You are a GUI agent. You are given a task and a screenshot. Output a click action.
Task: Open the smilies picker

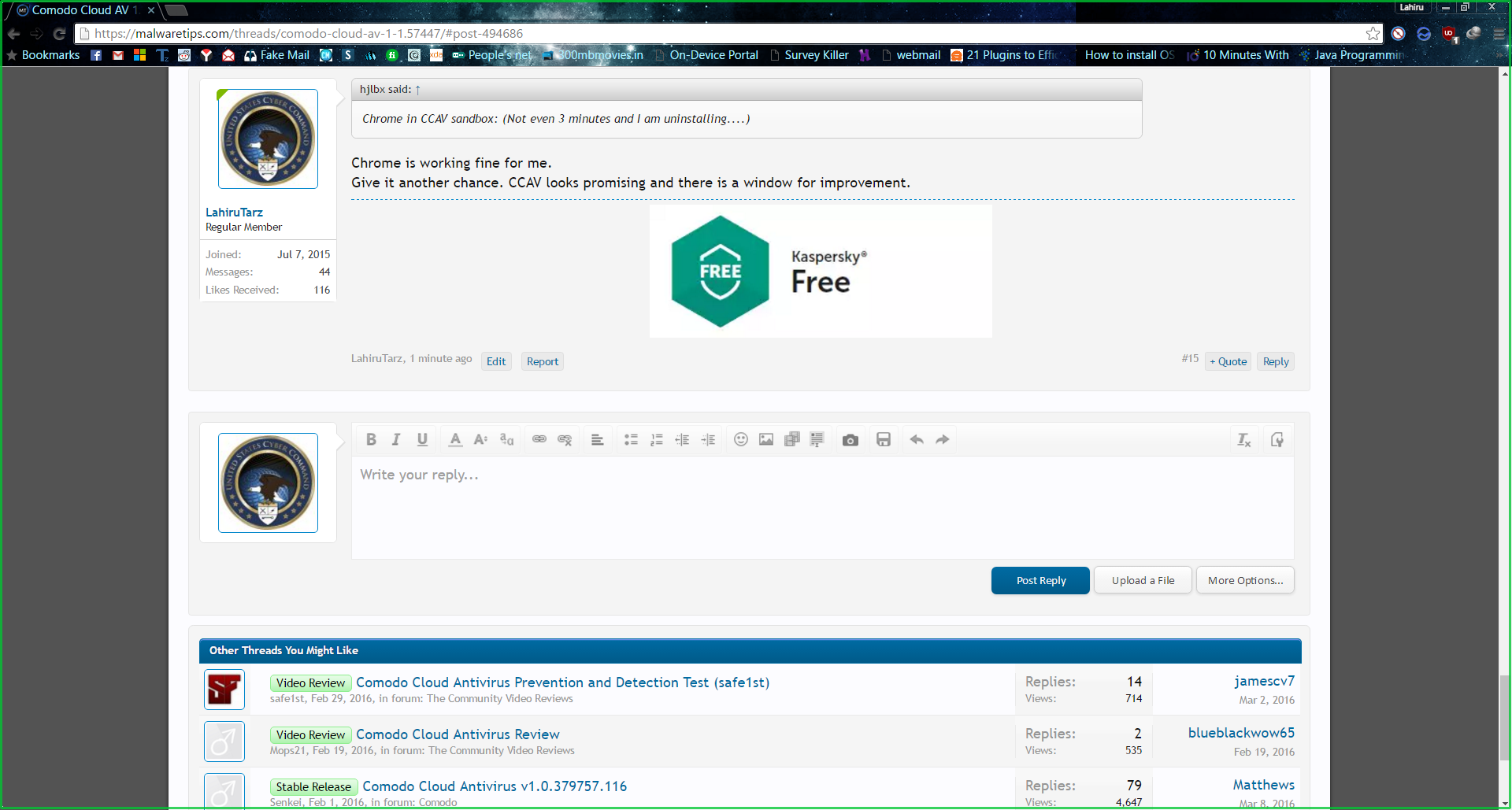click(741, 439)
